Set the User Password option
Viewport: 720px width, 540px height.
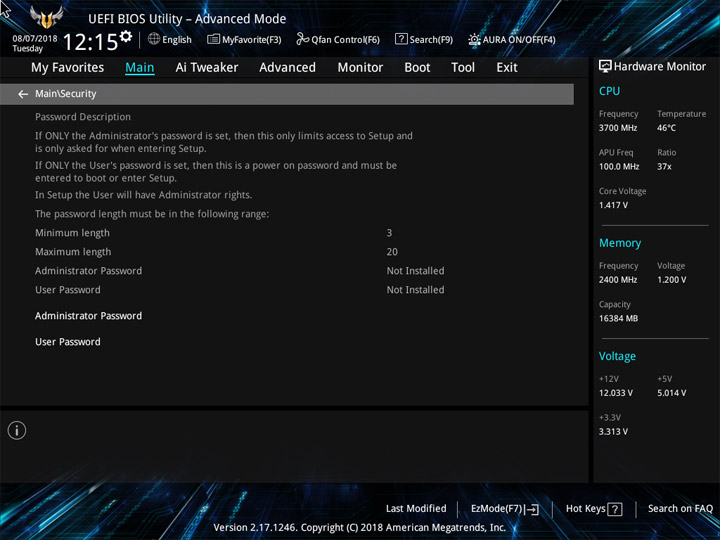click(x=68, y=342)
